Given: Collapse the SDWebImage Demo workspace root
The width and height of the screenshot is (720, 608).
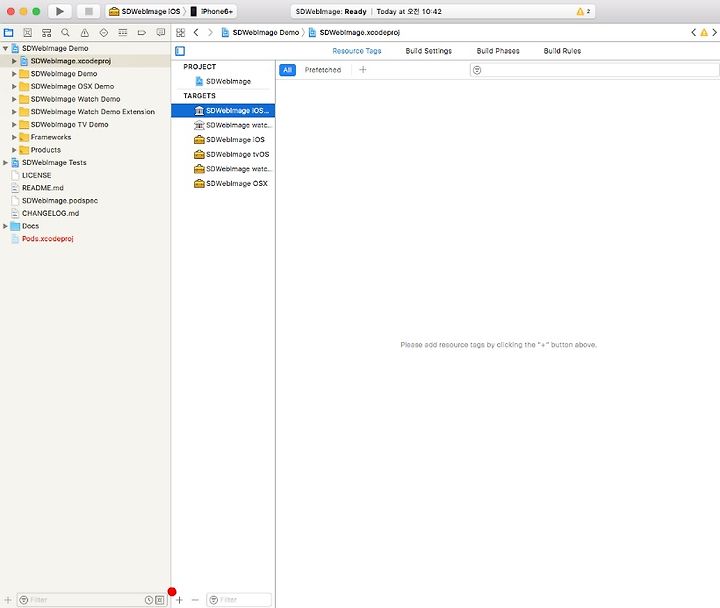Looking at the screenshot, I should pyautogui.click(x=6, y=48).
